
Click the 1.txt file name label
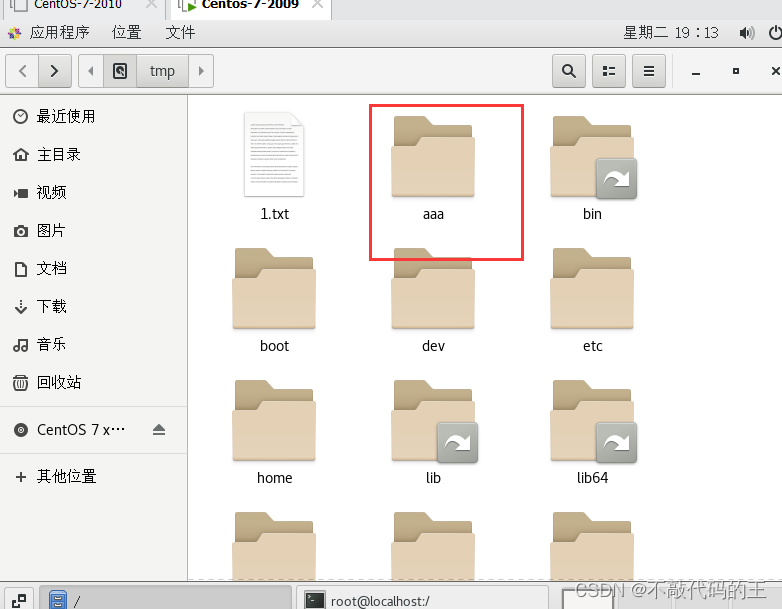[x=274, y=214]
